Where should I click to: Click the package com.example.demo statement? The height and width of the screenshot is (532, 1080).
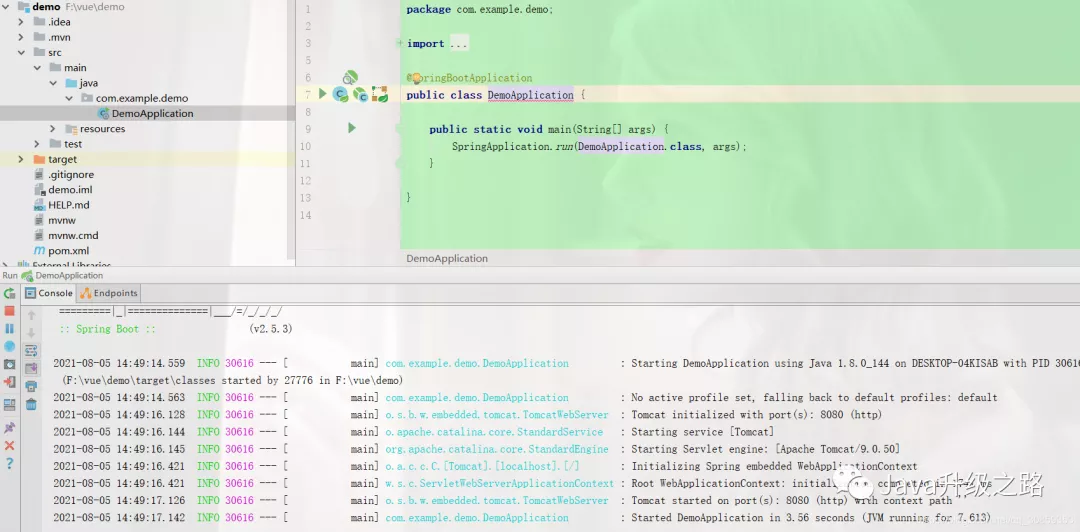pos(479,10)
